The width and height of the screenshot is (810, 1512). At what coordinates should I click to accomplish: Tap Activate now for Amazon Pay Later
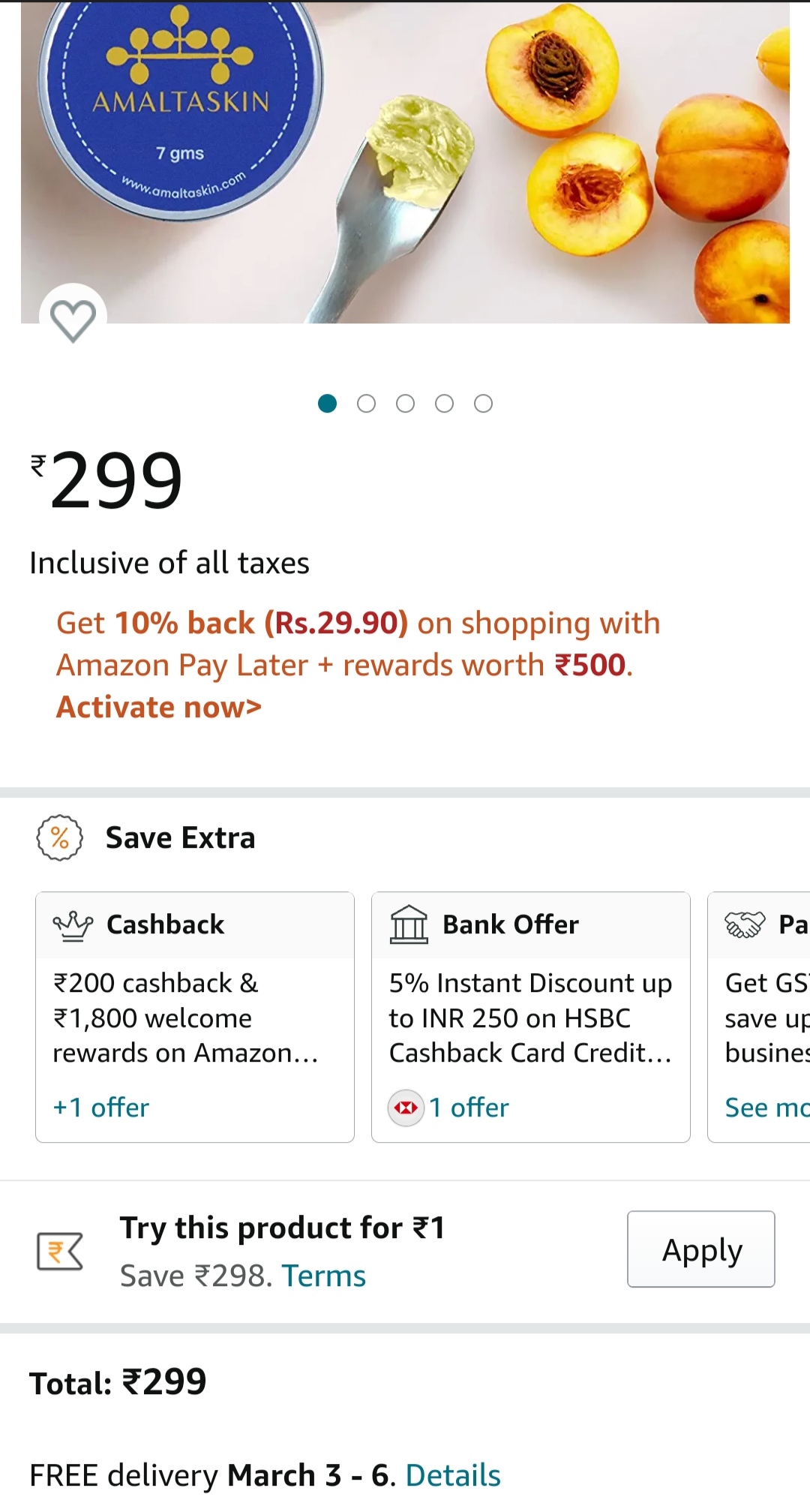159,707
